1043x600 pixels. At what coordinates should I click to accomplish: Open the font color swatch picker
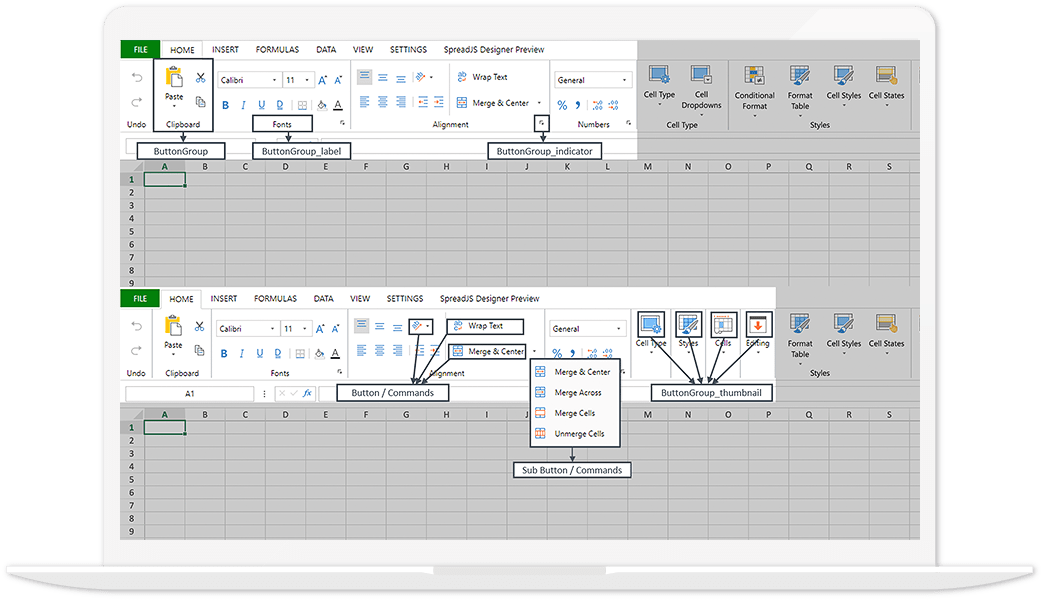coord(340,104)
